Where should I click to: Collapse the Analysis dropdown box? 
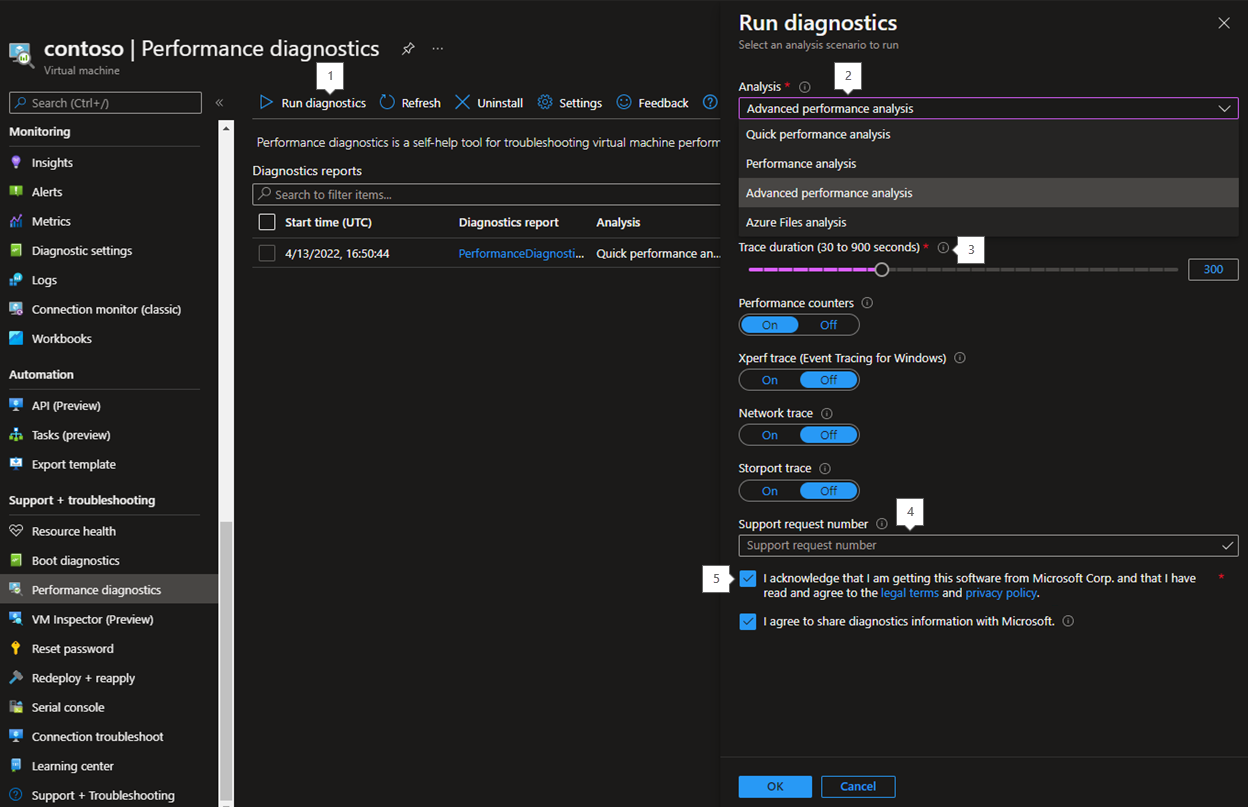(x=1224, y=108)
